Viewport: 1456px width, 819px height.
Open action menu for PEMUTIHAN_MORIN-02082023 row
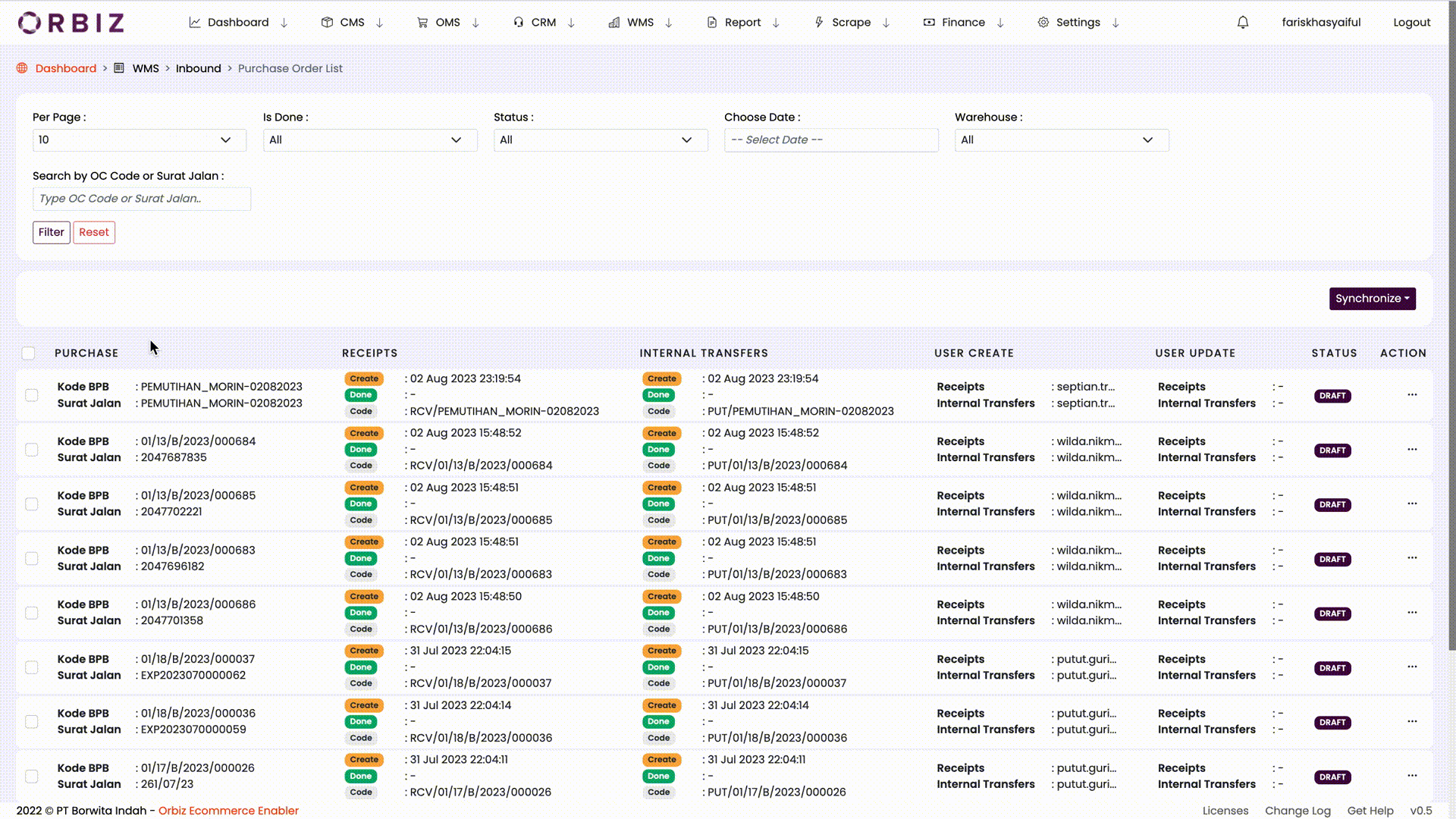pyautogui.click(x=1412, y=395)
